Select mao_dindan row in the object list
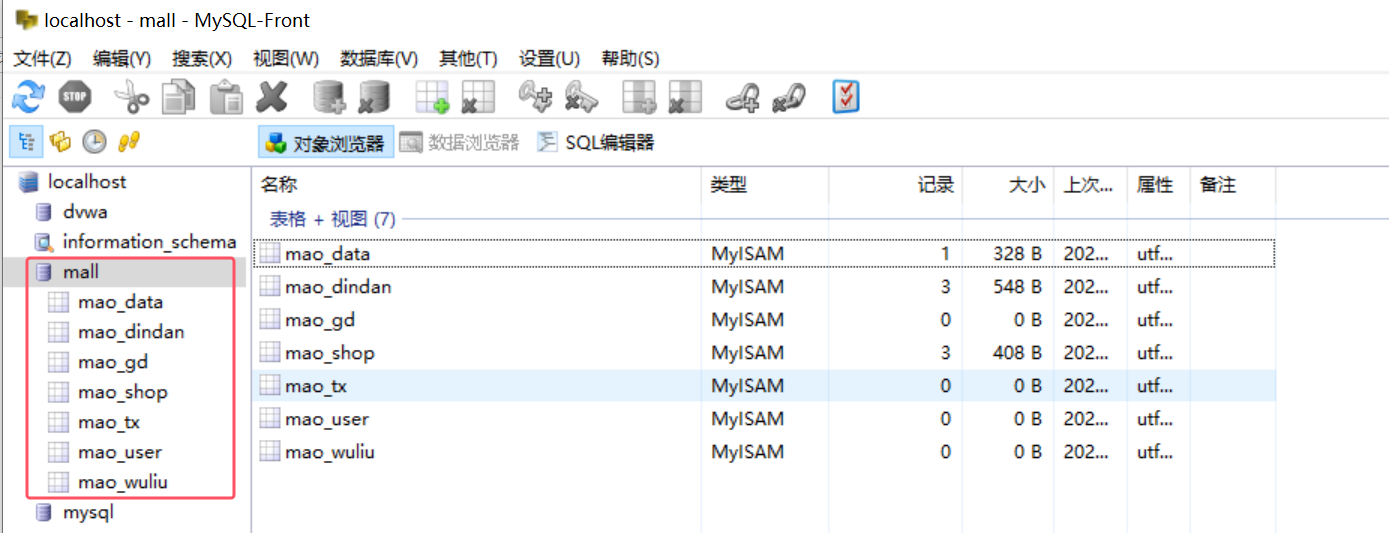 pos(765,287)
